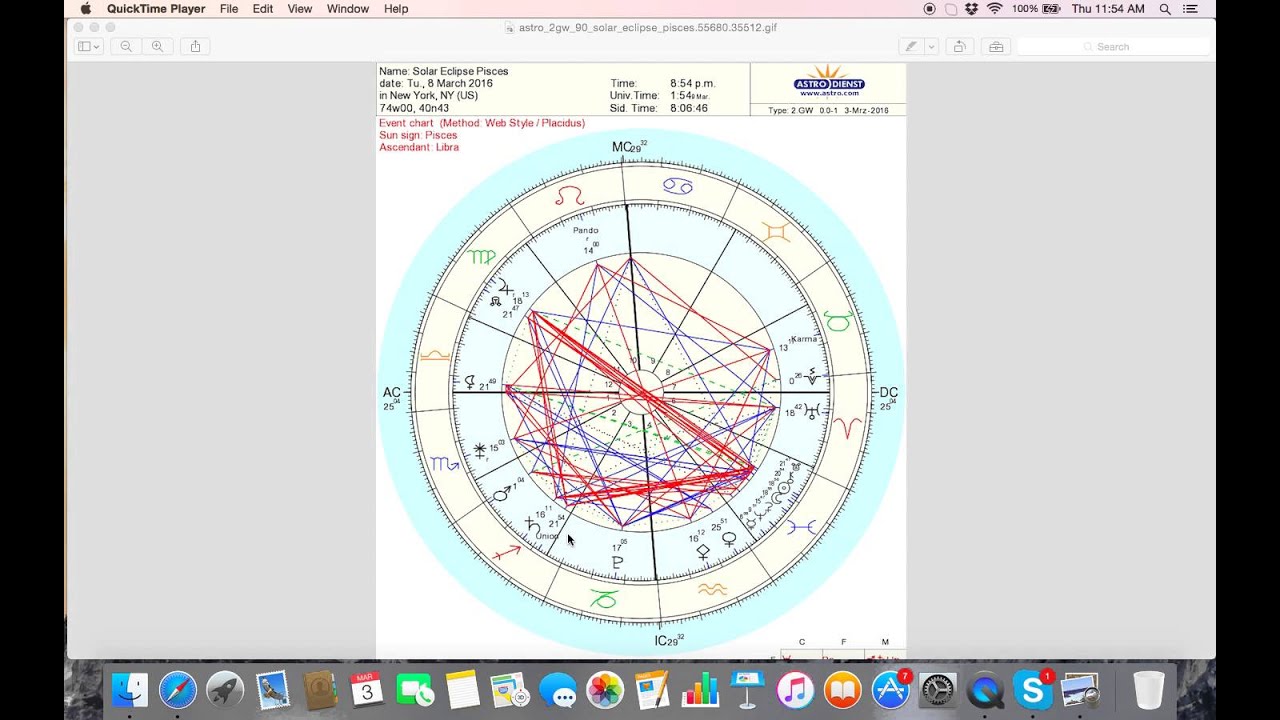Click the 'Union' label in the chart

[x=546, y=536]
